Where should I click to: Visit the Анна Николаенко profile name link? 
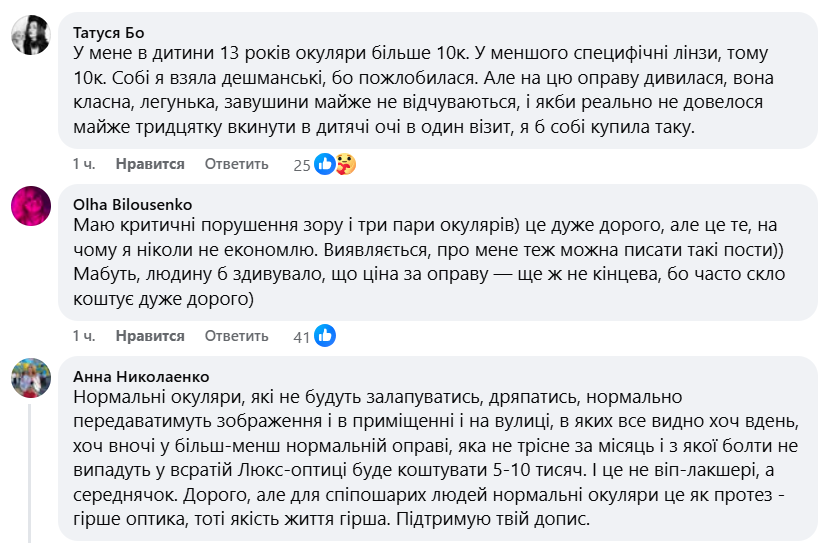[141, 377]
